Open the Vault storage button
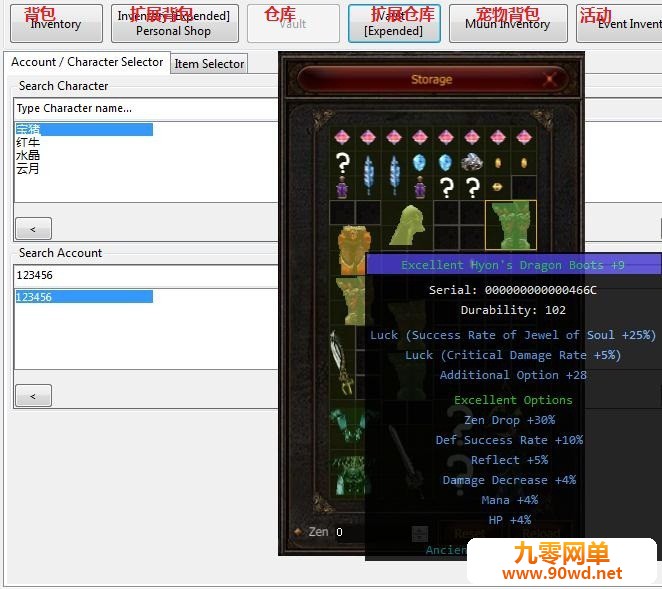 coord(293,23)
